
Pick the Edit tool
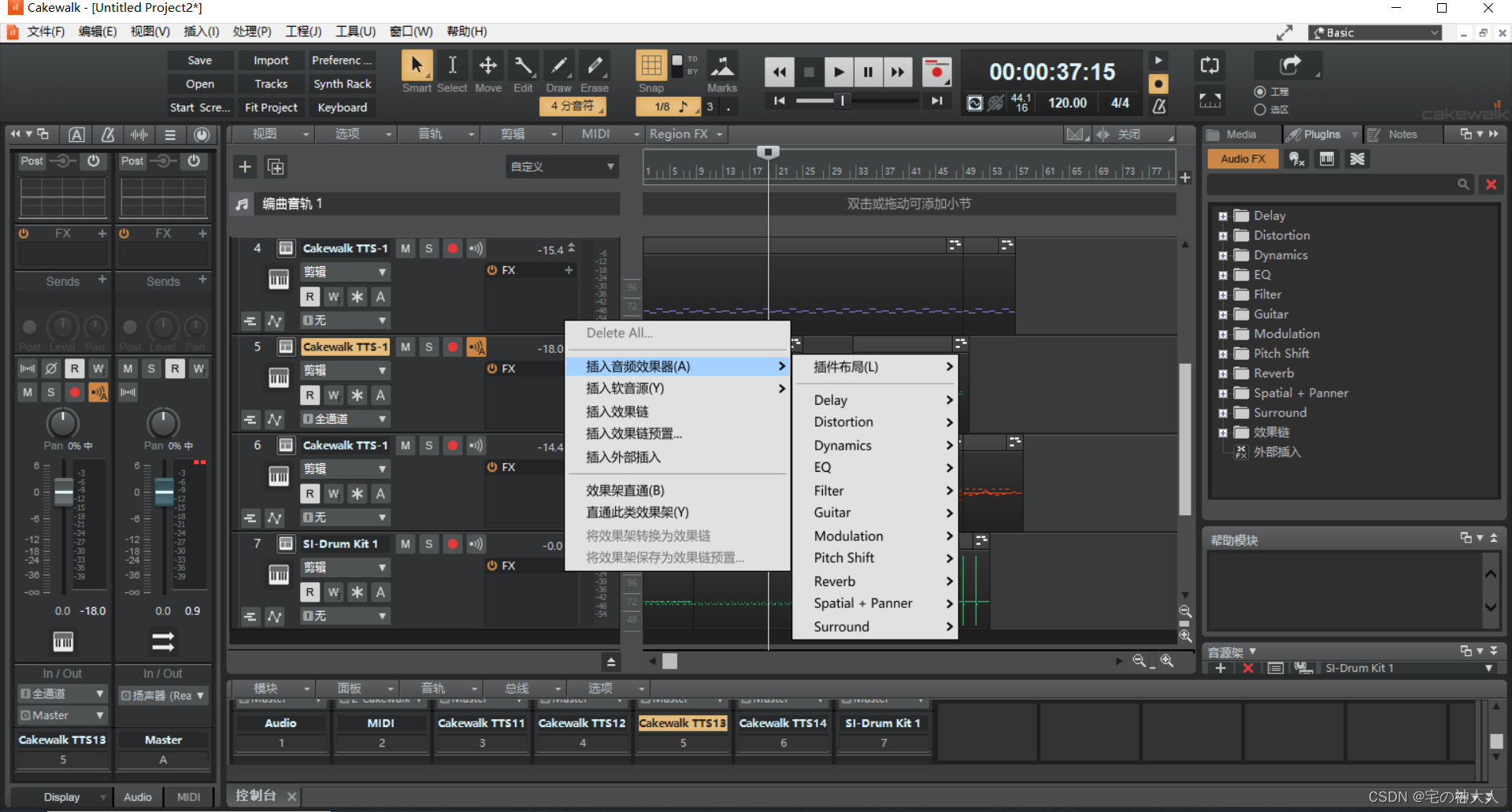[523, 65]
